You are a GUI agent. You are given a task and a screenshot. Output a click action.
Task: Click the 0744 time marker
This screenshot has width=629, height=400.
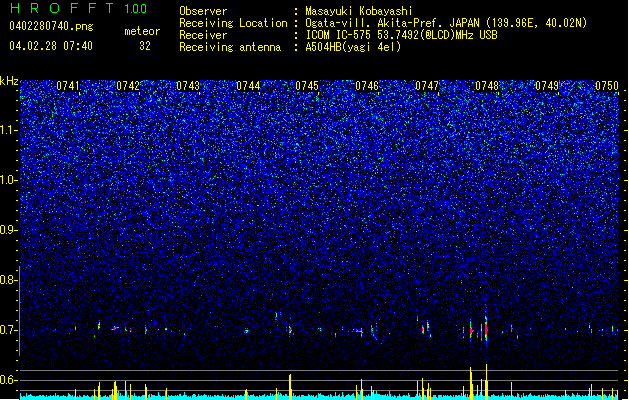point(248,86)
